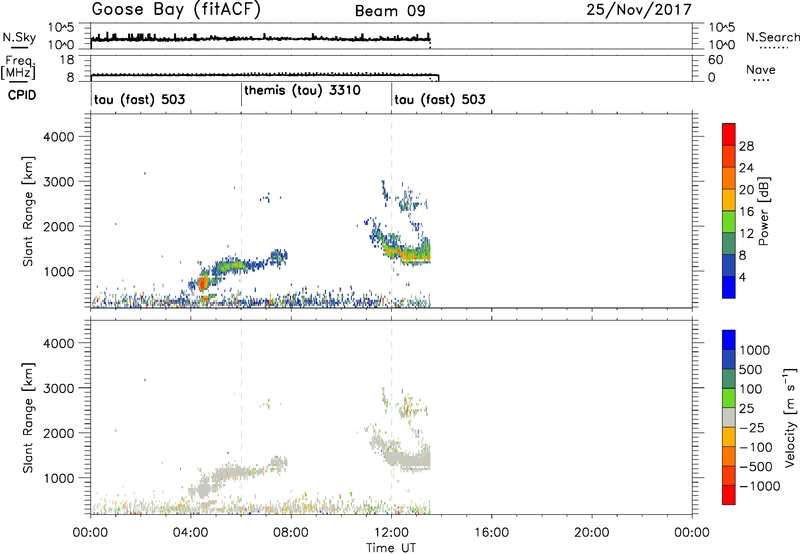800x554 pixels.
Task: Click the 'CPID' row label
Action: (x=22, y=95)
